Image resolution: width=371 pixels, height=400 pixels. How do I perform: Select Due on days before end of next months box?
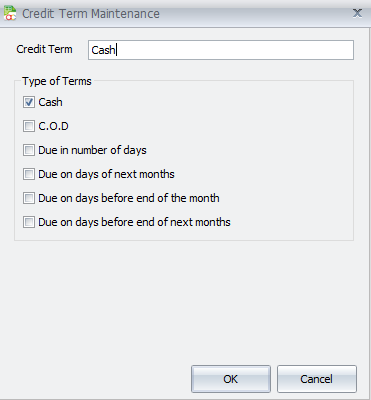tap(29, 222)
